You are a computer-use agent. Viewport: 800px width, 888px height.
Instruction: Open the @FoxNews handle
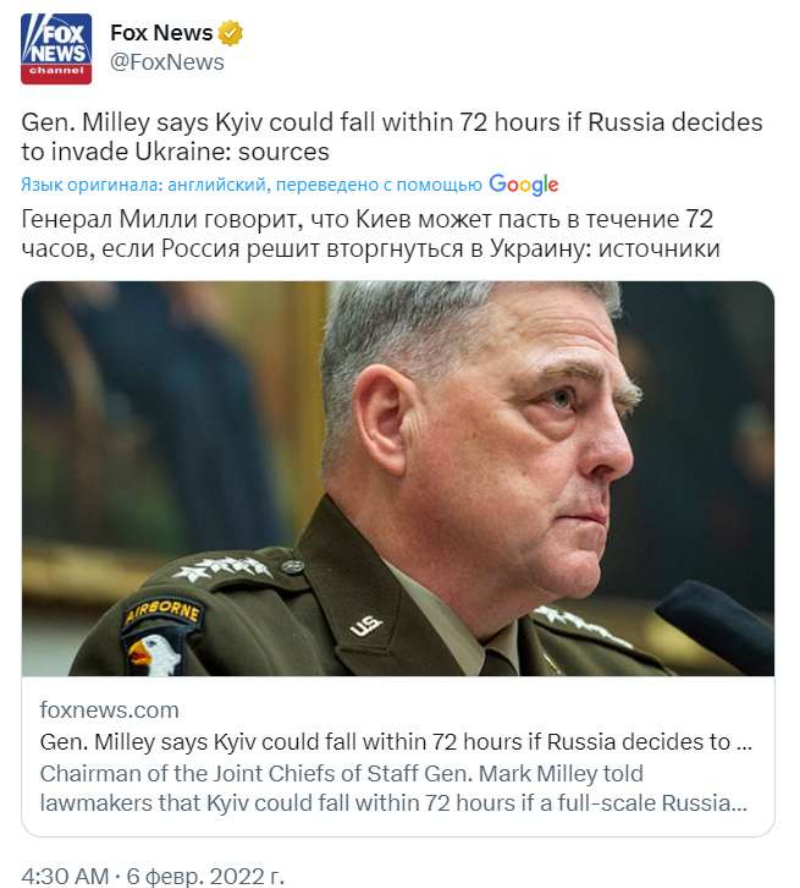(x=167, y=62)
